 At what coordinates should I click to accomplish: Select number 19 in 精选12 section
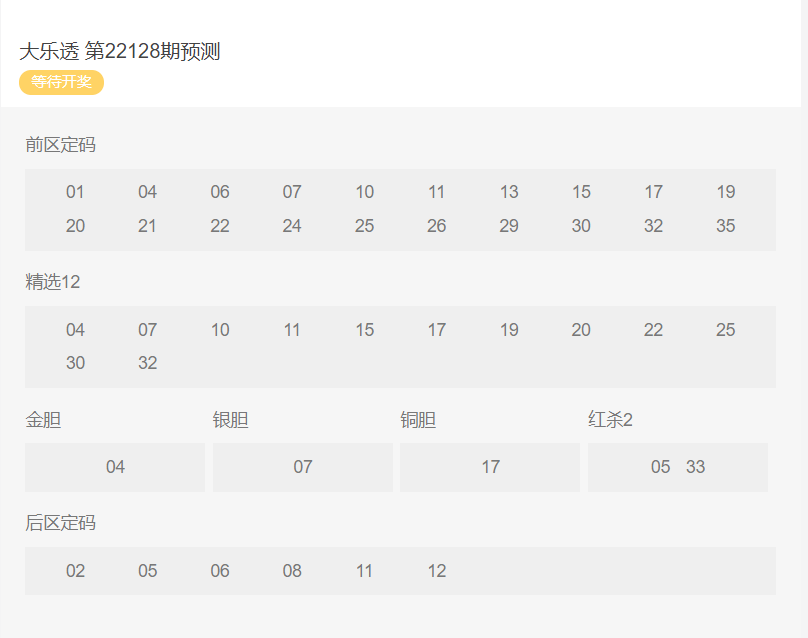point(509,330)
